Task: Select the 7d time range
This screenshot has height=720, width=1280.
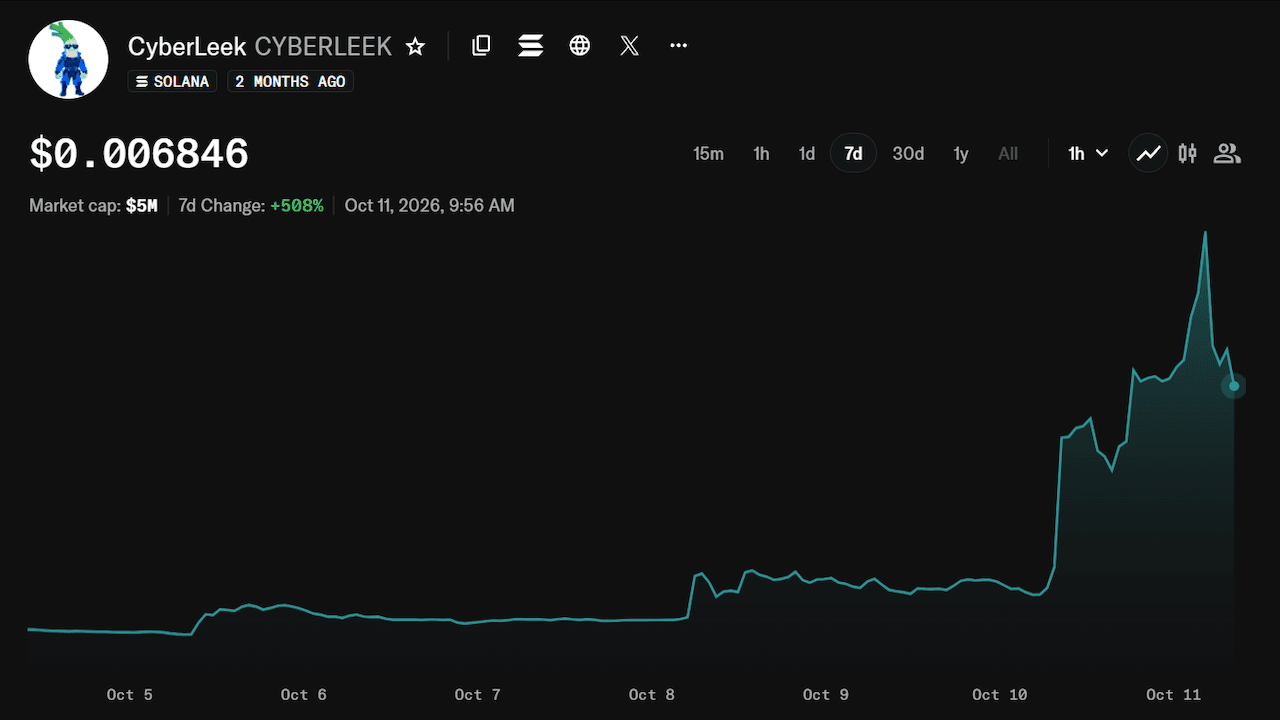Action: click(853, 153)
